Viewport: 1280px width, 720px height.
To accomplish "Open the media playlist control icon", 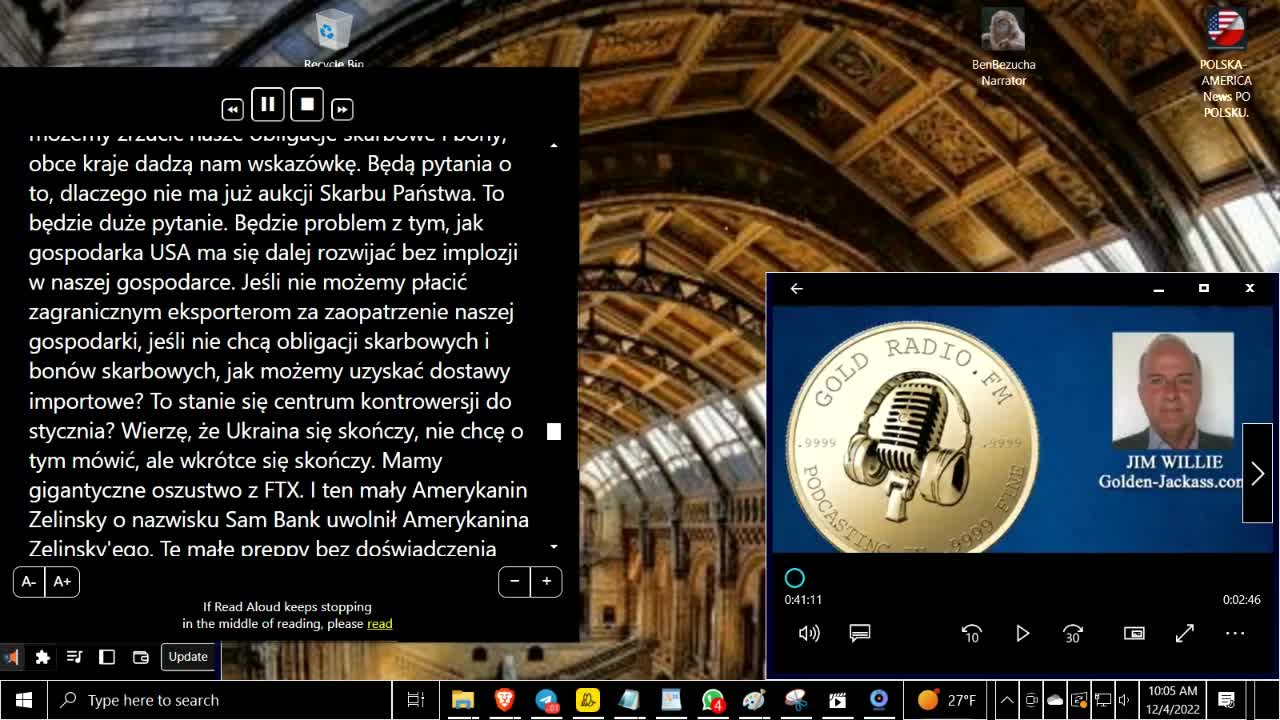I will (x=75, y=657).
